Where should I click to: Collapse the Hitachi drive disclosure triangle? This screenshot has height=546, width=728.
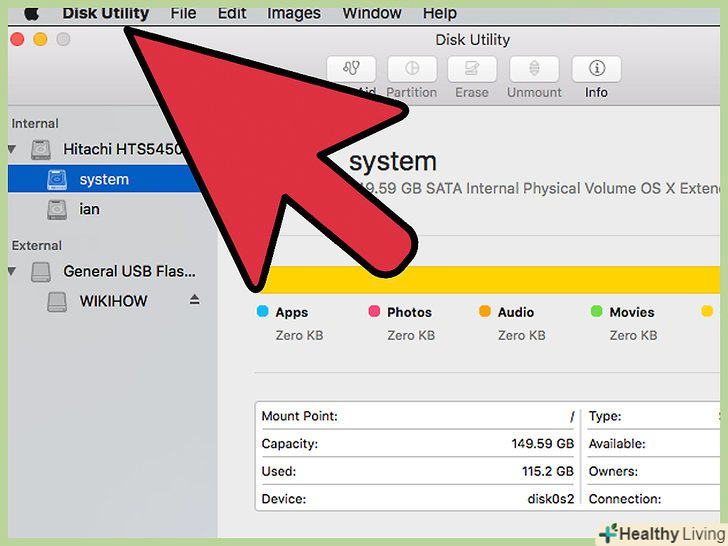(13, 150)
